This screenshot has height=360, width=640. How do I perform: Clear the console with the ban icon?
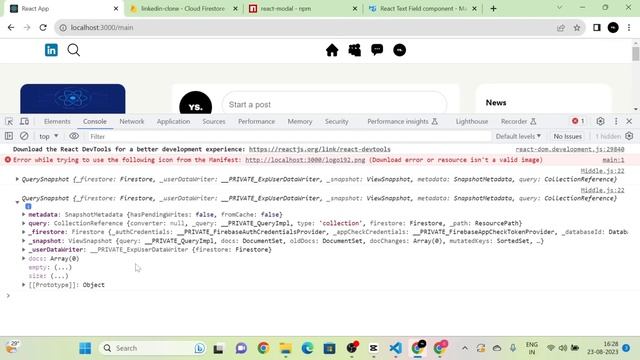click(24, 136)
